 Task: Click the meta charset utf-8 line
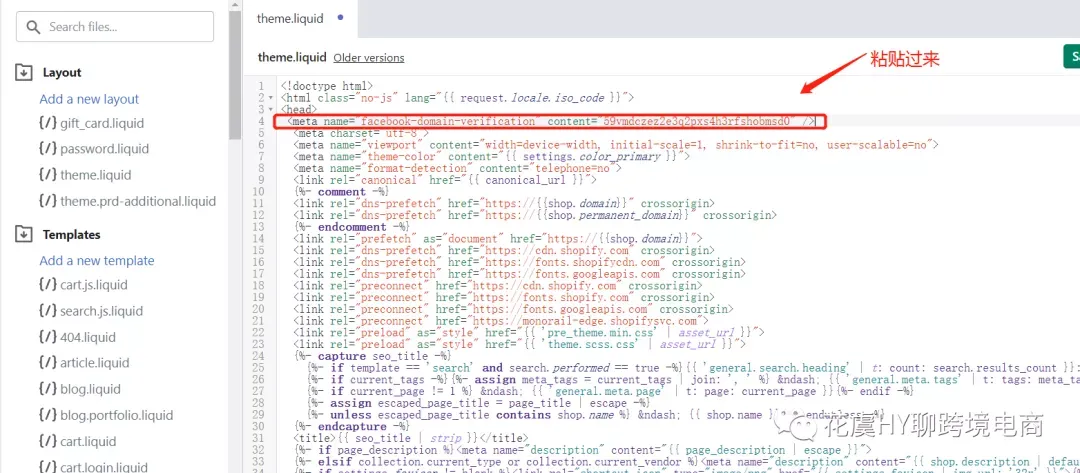(361, 133)
